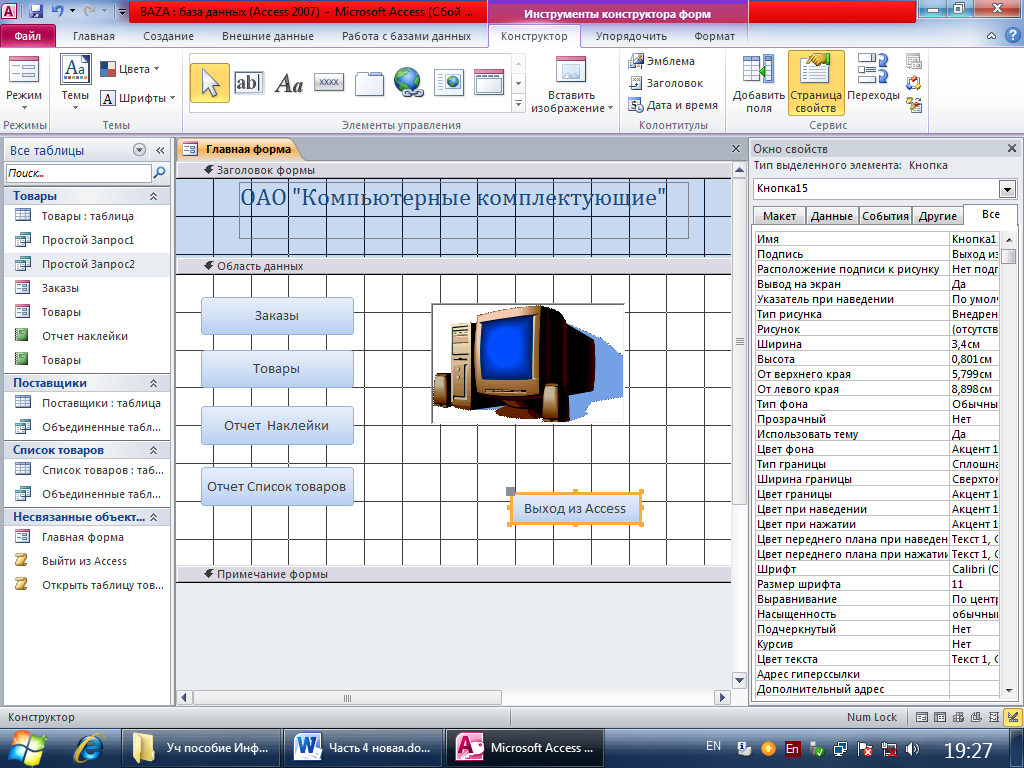Select Простой Запрос2 query
The width and height of the screenshot is (1024, 768).
point(88,264)
